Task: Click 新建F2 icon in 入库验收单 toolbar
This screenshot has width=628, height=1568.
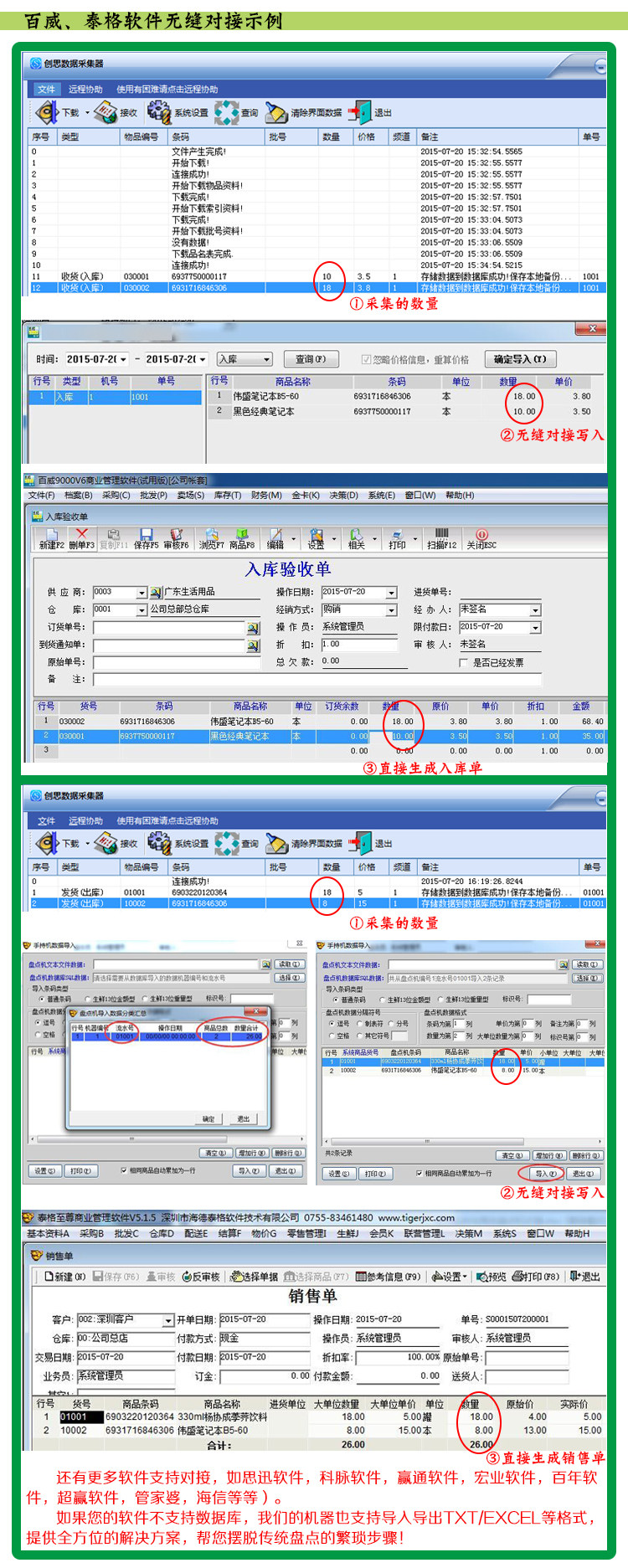Action: coord(52,534)
